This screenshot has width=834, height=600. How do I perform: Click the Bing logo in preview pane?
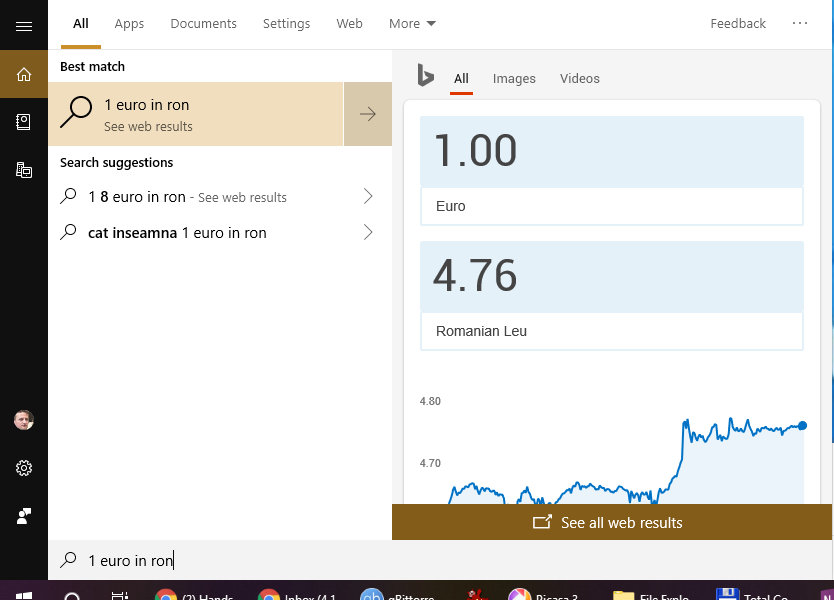425,75
